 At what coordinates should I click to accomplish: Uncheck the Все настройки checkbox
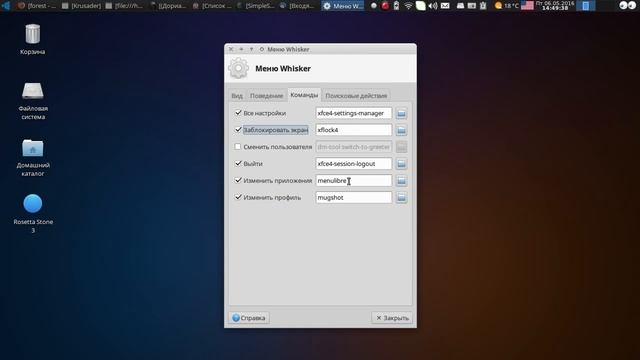(x=238, y=113)
